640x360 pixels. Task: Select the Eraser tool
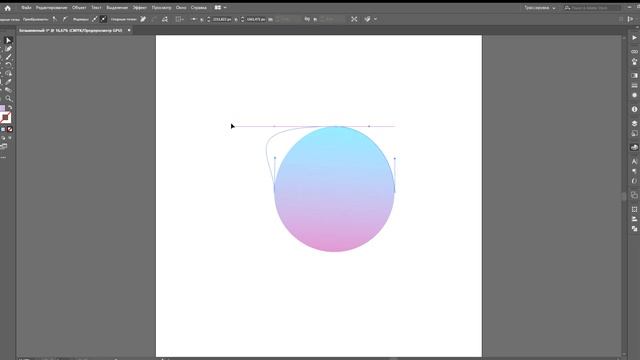(x=8, y=90)
